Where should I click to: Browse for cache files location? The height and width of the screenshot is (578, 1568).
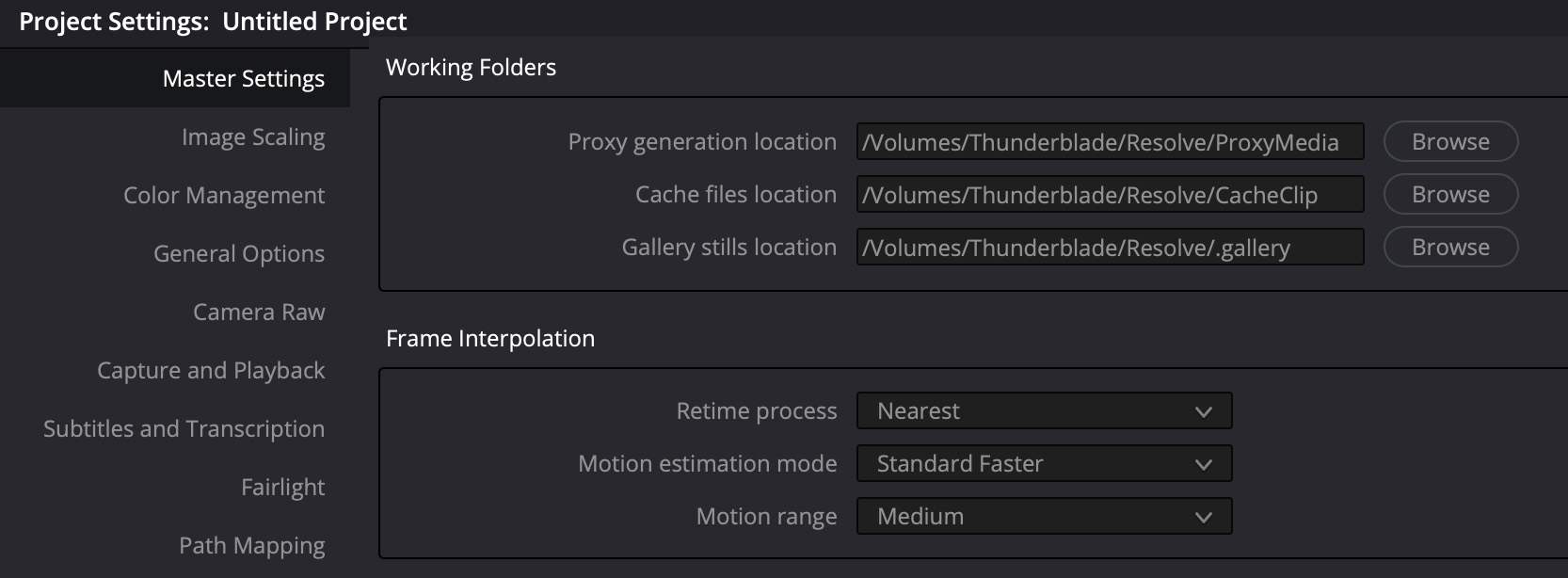tap(1449, 195)
